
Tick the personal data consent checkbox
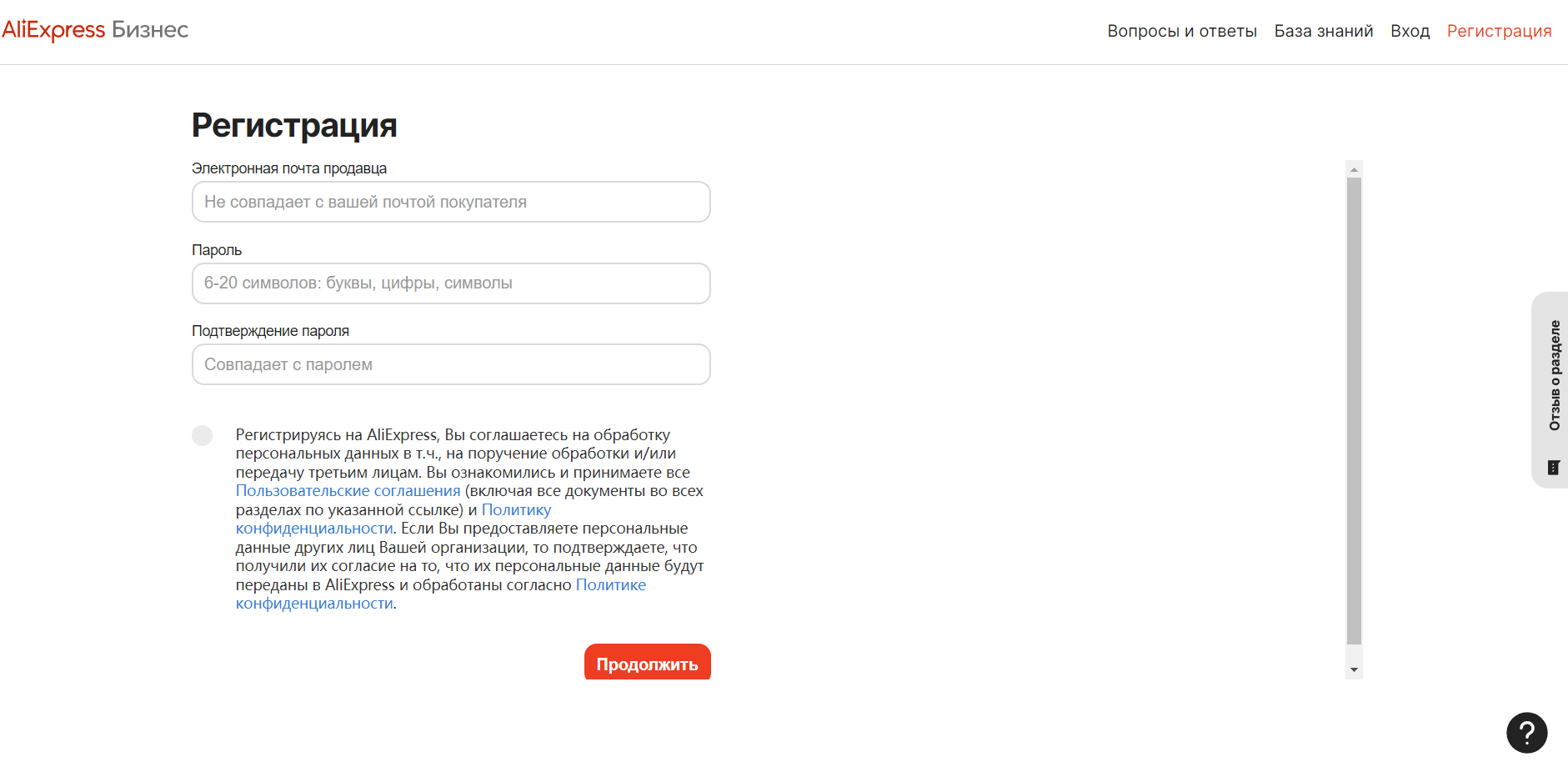coord(202,435)
